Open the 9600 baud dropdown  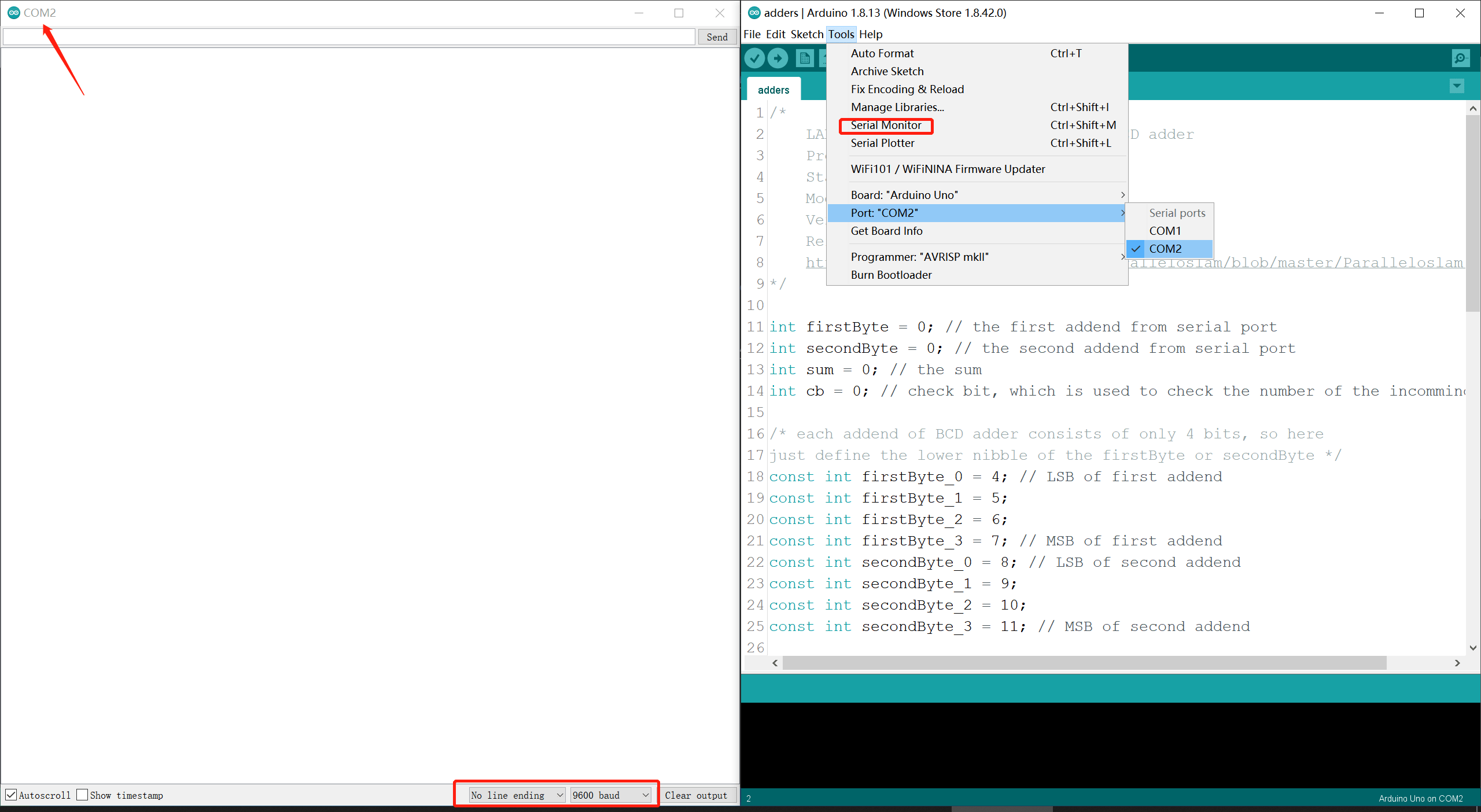[x=611, y=795]
